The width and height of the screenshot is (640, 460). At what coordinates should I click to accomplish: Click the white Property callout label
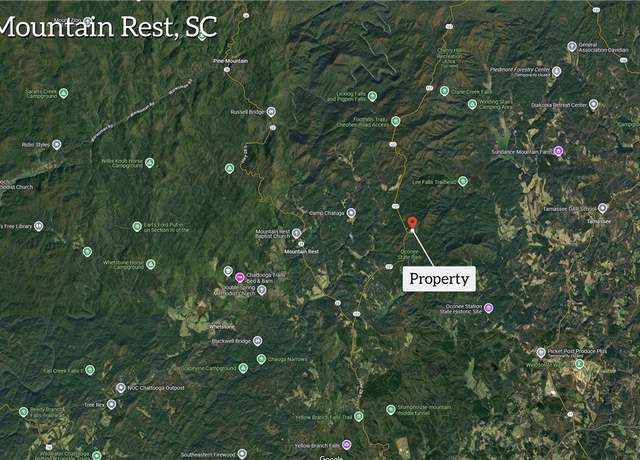tap(439, 279)
